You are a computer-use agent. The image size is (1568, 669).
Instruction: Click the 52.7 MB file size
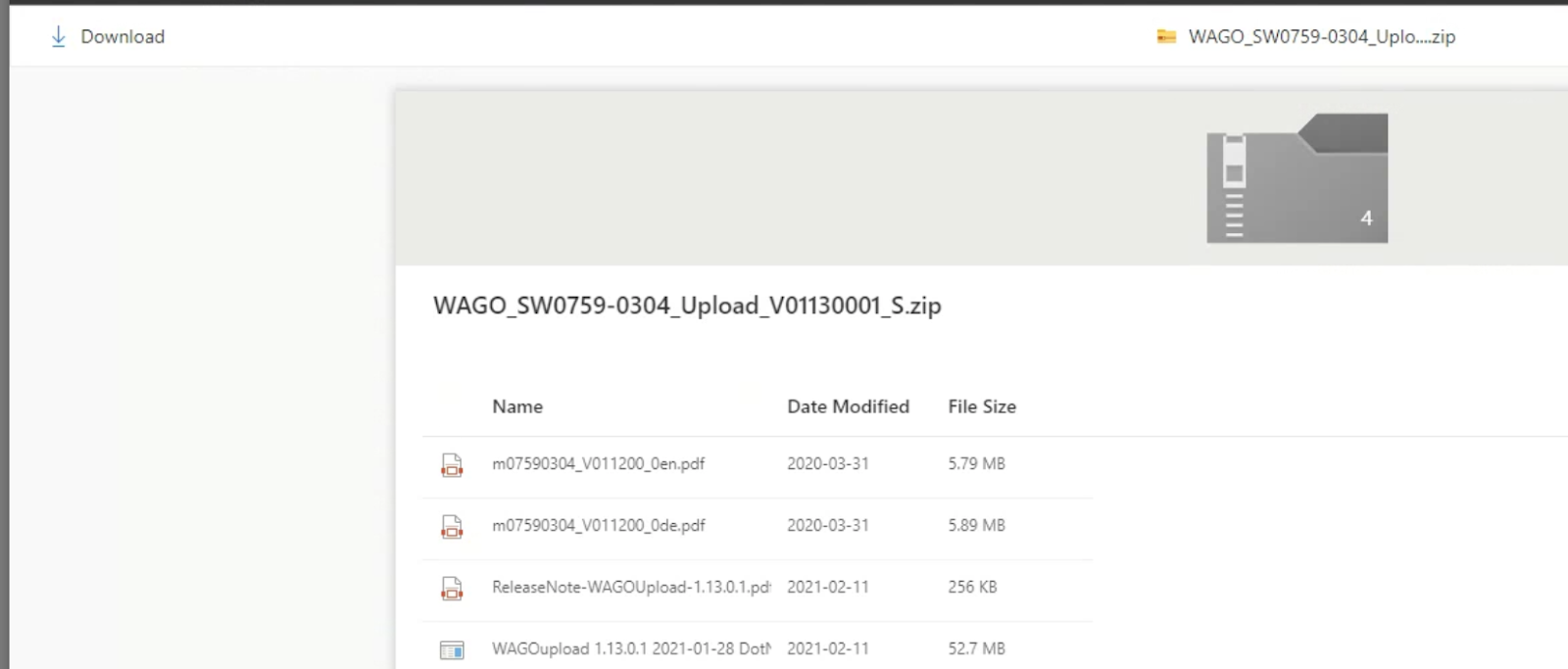pos(976,649)
